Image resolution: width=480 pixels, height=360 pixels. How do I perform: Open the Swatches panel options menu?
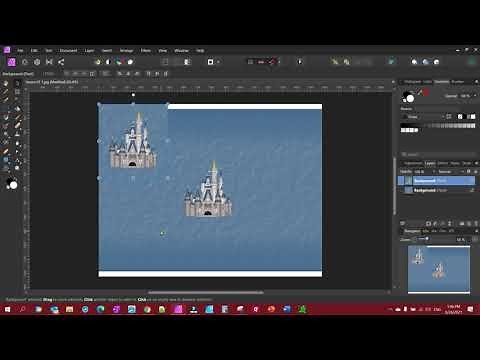click(476, 82)
